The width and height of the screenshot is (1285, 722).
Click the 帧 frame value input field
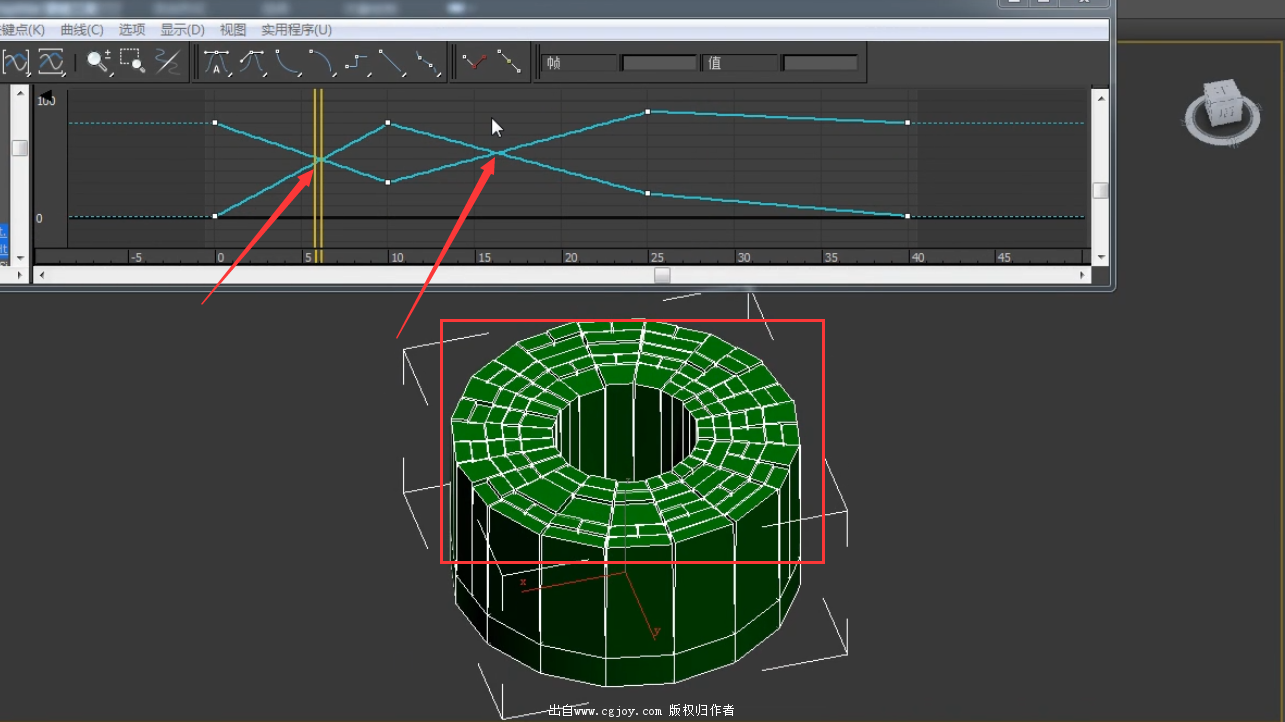[659, 63]
